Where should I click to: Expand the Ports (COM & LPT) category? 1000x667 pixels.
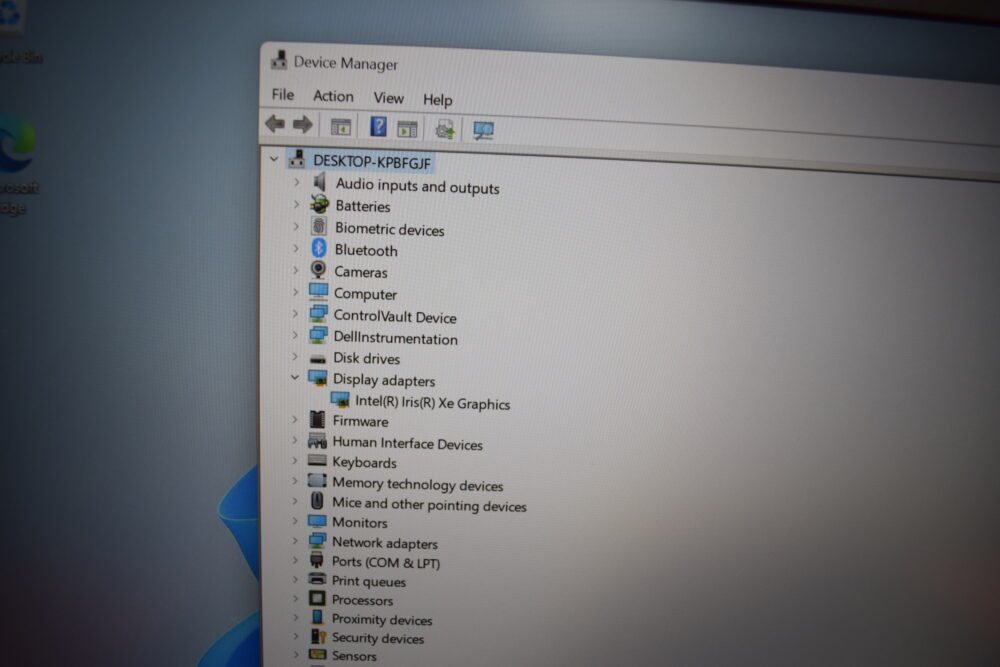295,560
